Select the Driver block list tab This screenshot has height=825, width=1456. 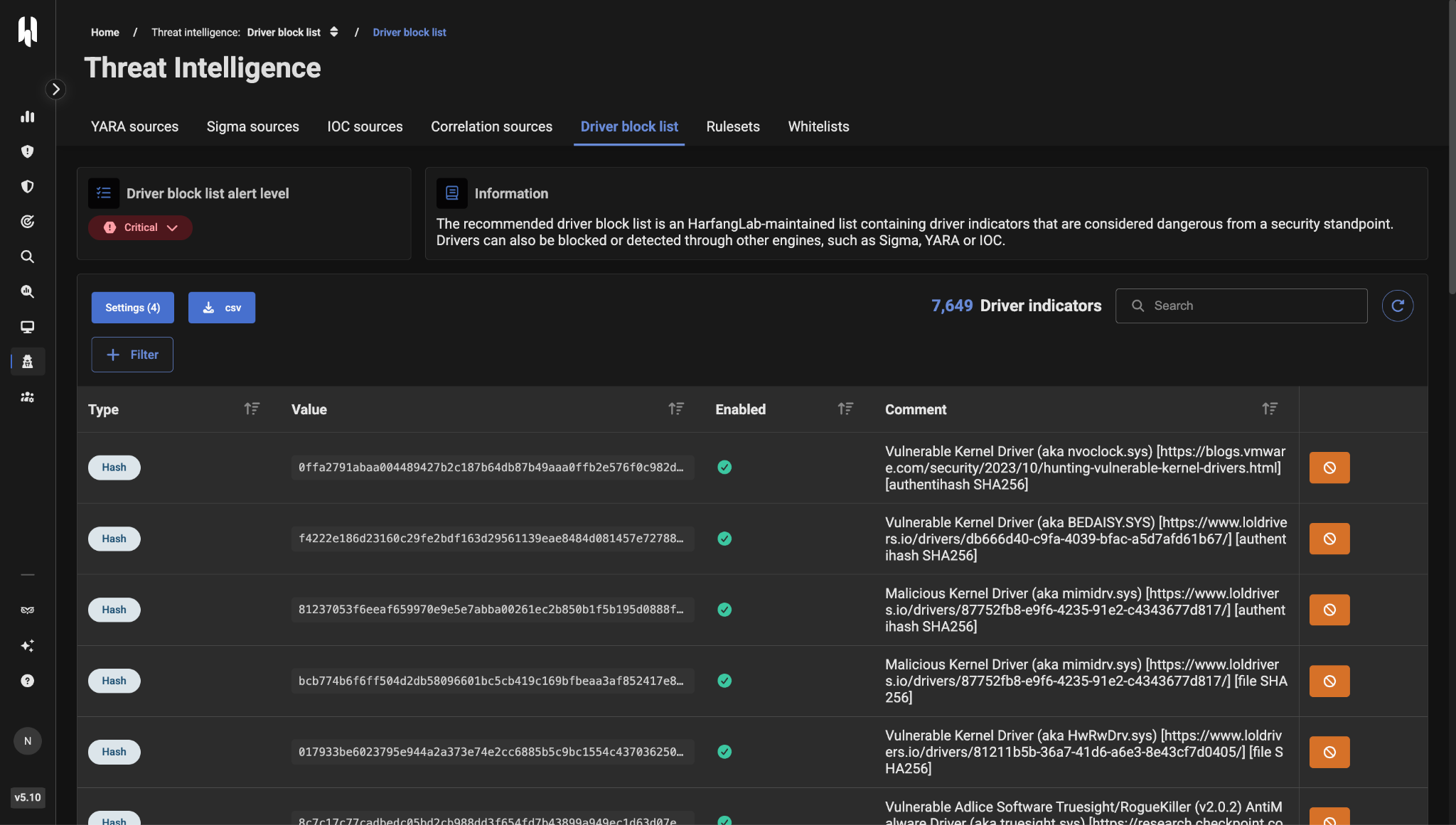pos(629,126)
